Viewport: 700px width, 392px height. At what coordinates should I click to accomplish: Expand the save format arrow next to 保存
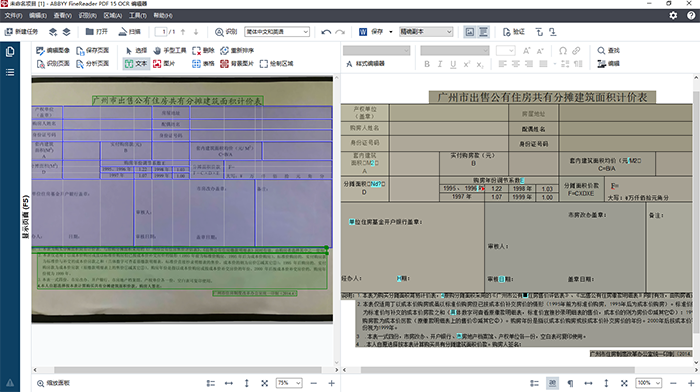coord(391,32)
